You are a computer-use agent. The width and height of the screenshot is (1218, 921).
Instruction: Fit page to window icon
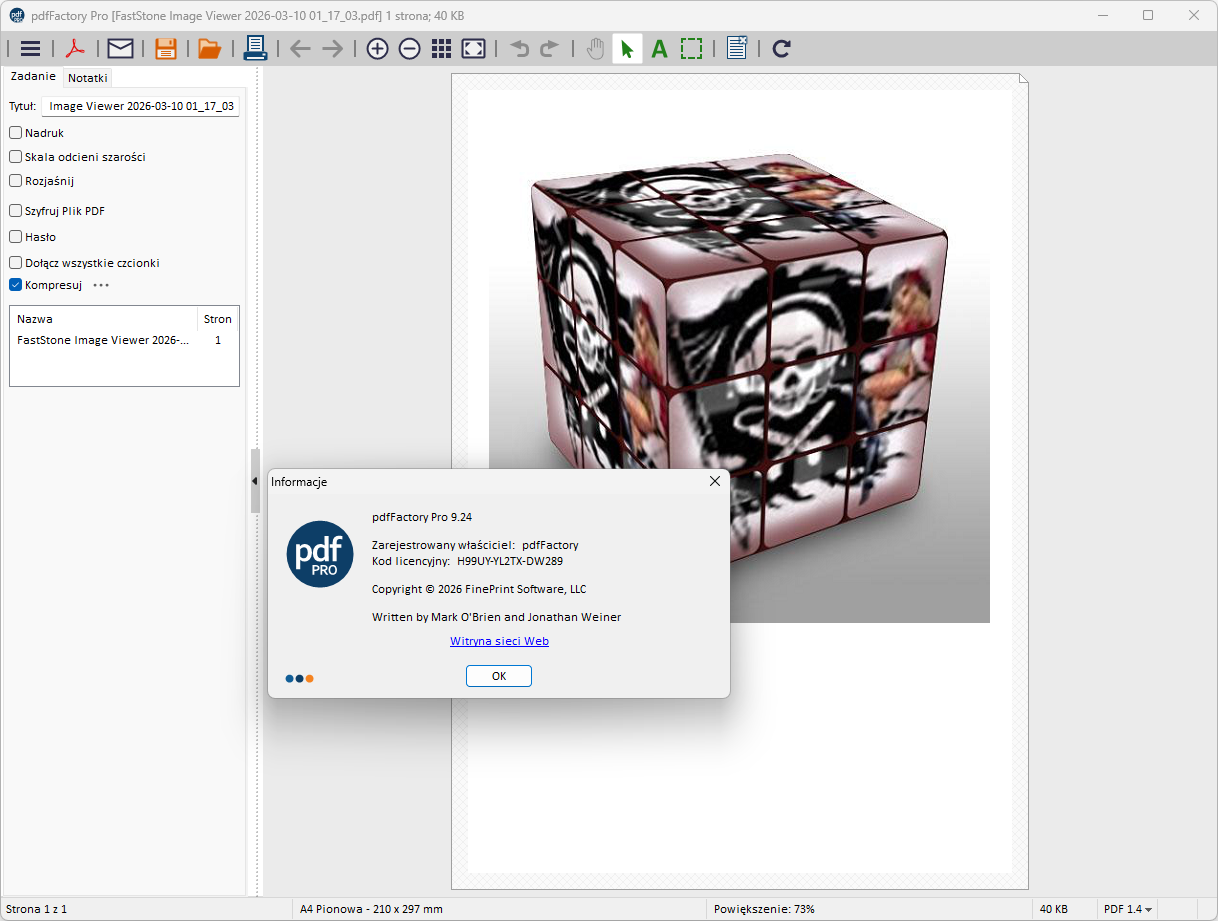pos(473,48)
